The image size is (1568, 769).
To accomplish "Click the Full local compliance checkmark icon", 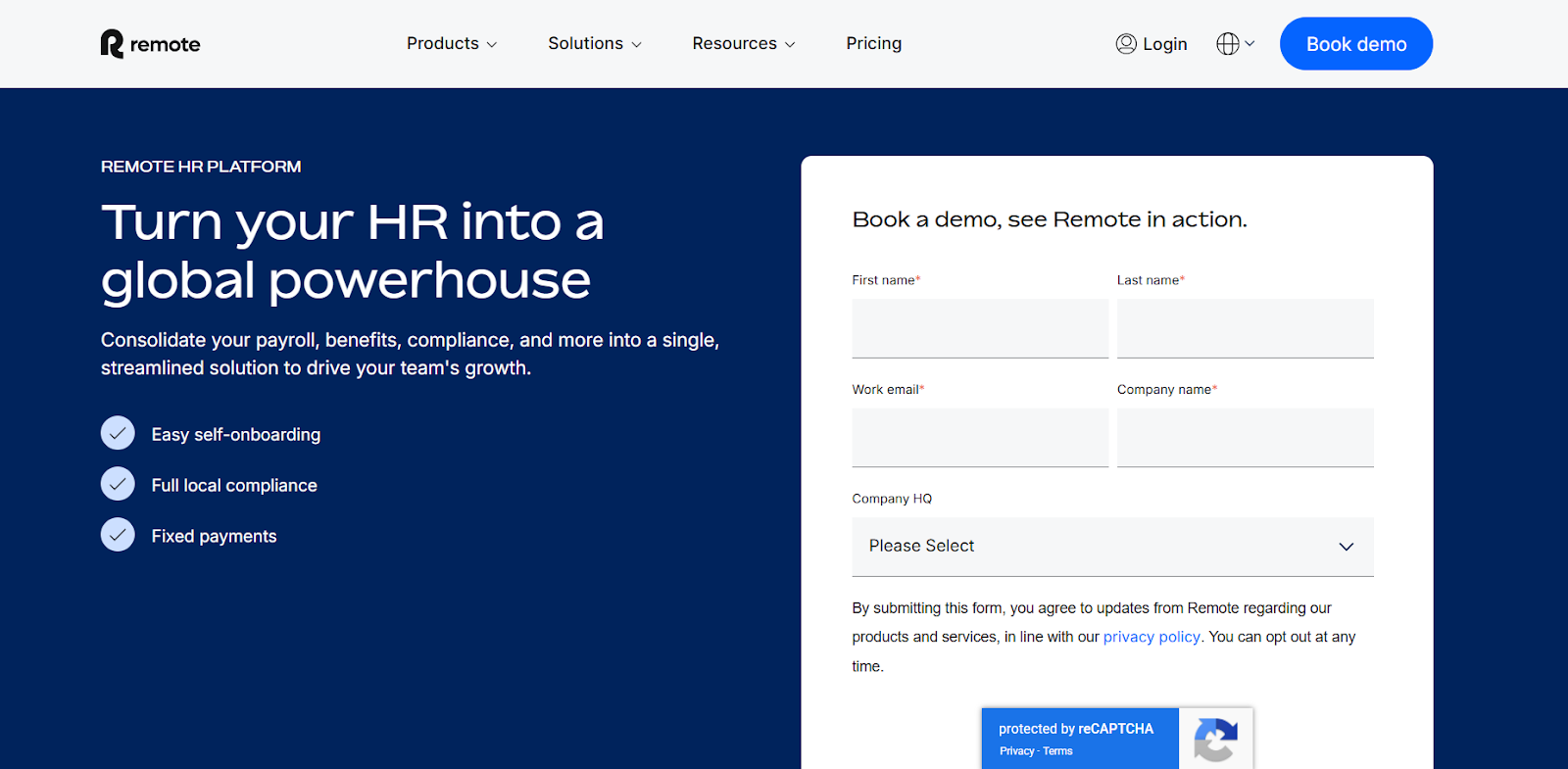I will point(118,484).
